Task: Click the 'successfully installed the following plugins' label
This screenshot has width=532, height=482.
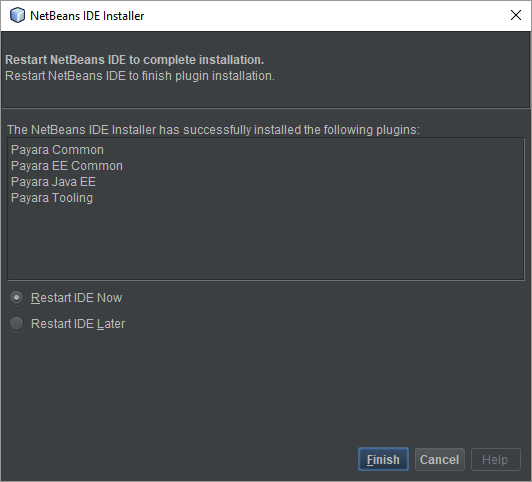Action: [213, 130]
